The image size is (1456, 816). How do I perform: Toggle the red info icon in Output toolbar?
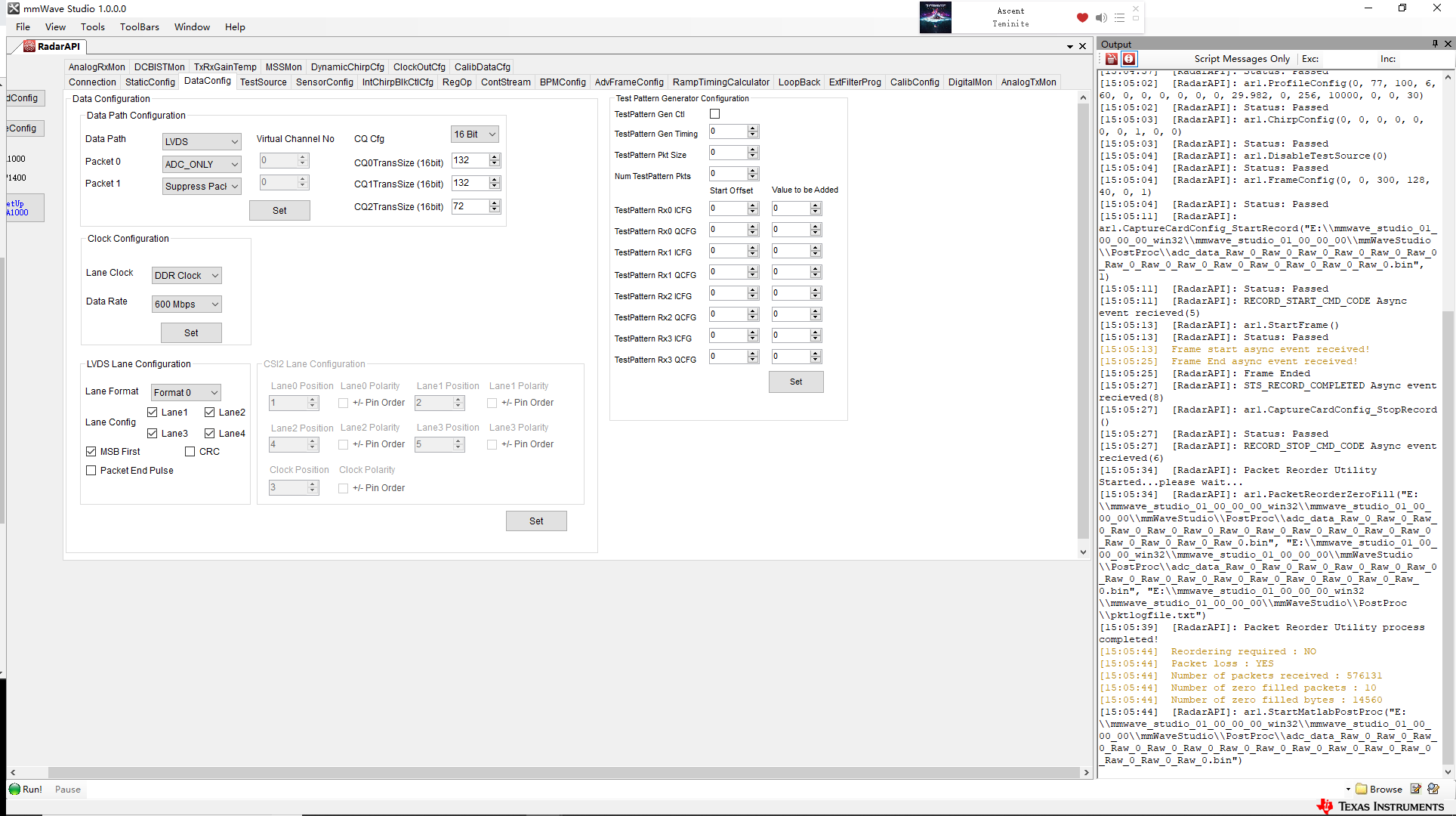(x=1129, y=59)
